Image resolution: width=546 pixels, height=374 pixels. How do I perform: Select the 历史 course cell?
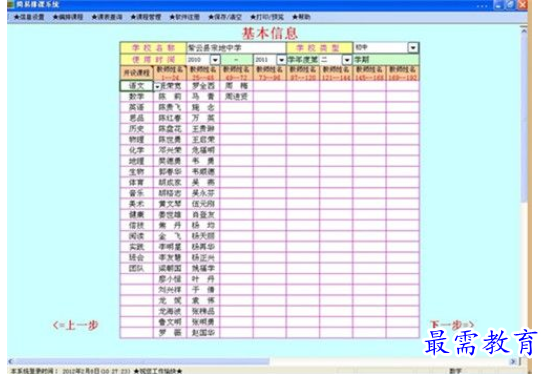(x=136, y=129)
